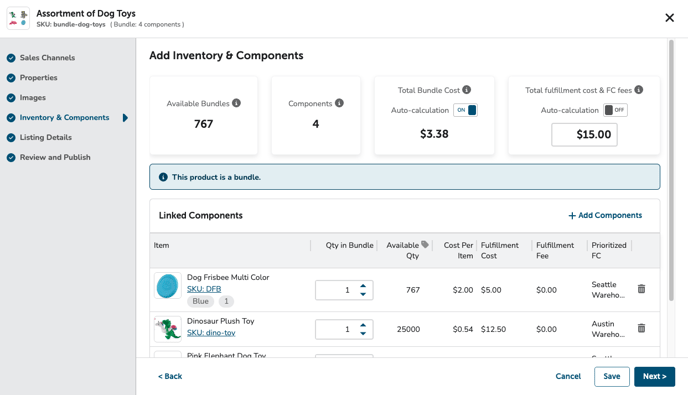Click the checkmark icon beside Images
Image resolution: width=688 pixels, height=395 pixels.
pyautogui.click(x=11, y=98)
